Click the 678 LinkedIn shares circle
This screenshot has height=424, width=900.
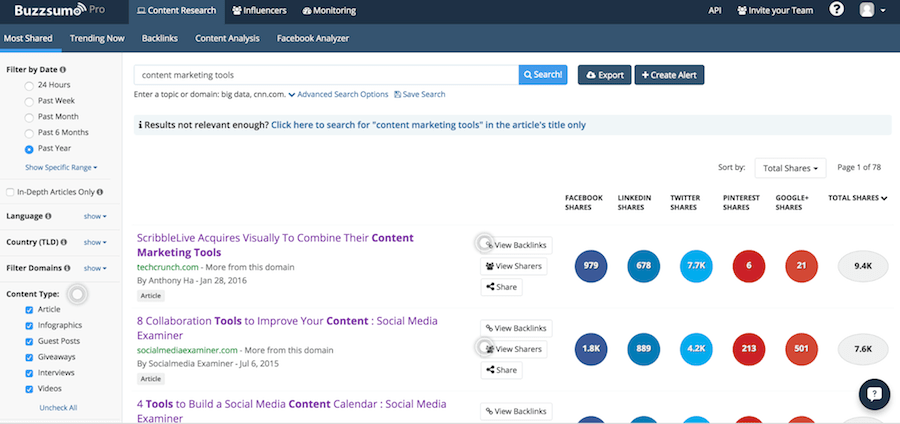(643, 266)
